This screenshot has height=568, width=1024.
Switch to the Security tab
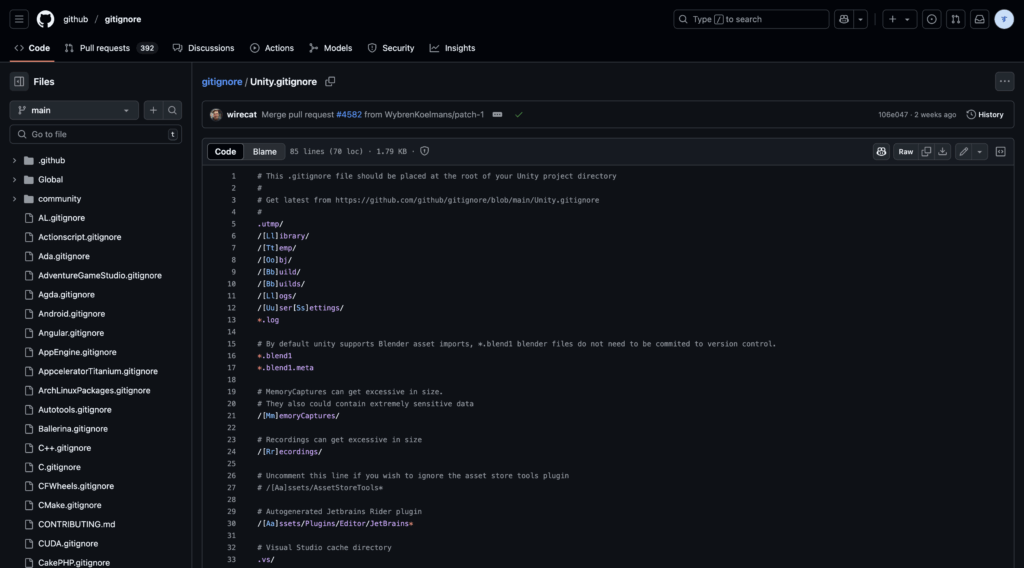391,48
